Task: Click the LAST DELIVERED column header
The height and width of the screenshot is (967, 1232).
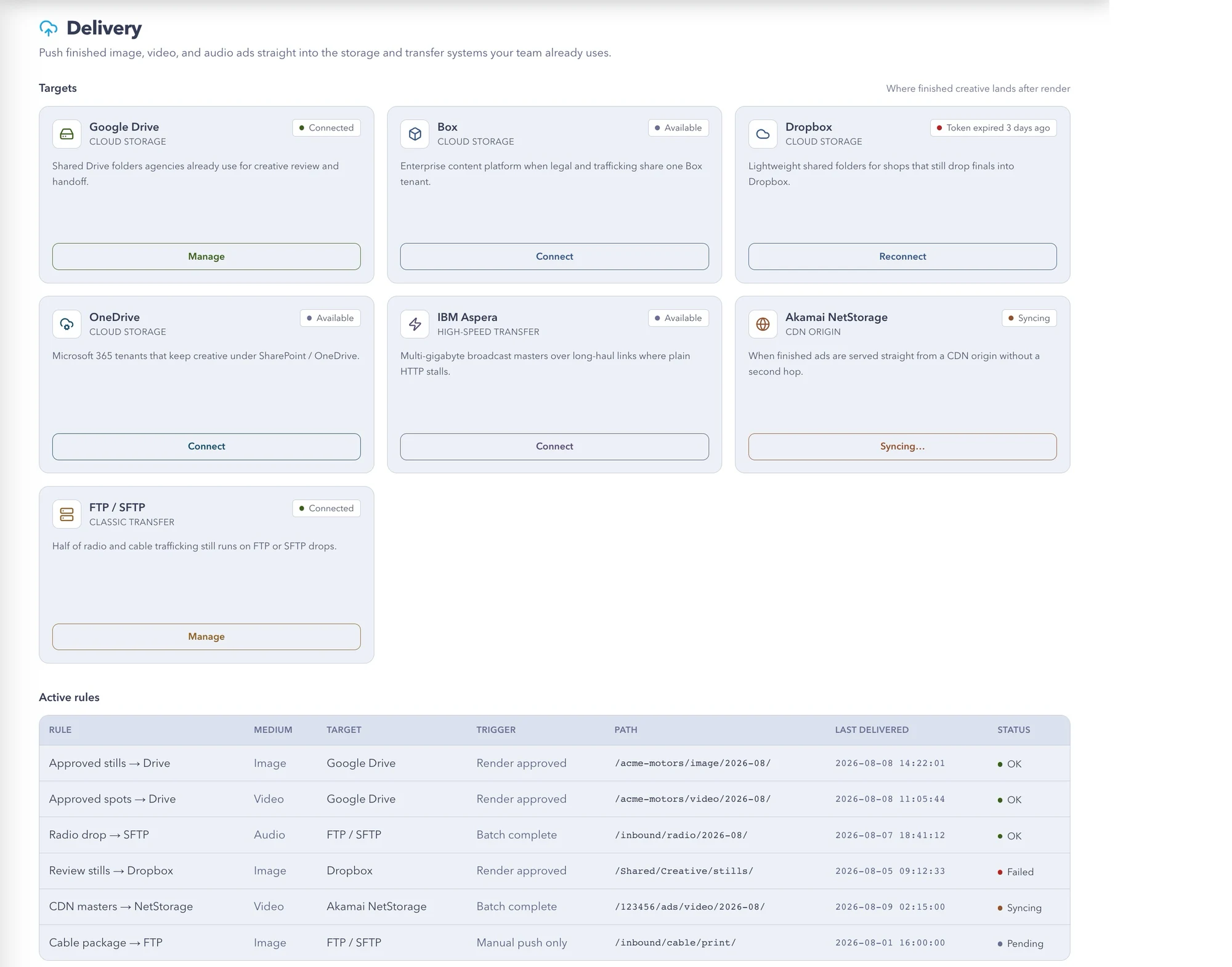Action: (872, 730)
